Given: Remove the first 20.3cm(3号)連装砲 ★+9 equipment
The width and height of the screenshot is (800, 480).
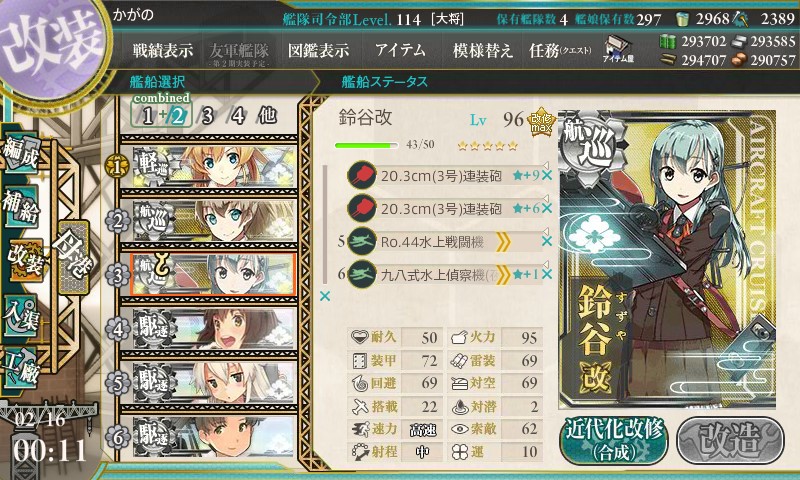Looking at the screenshot, I should point(547,175).
